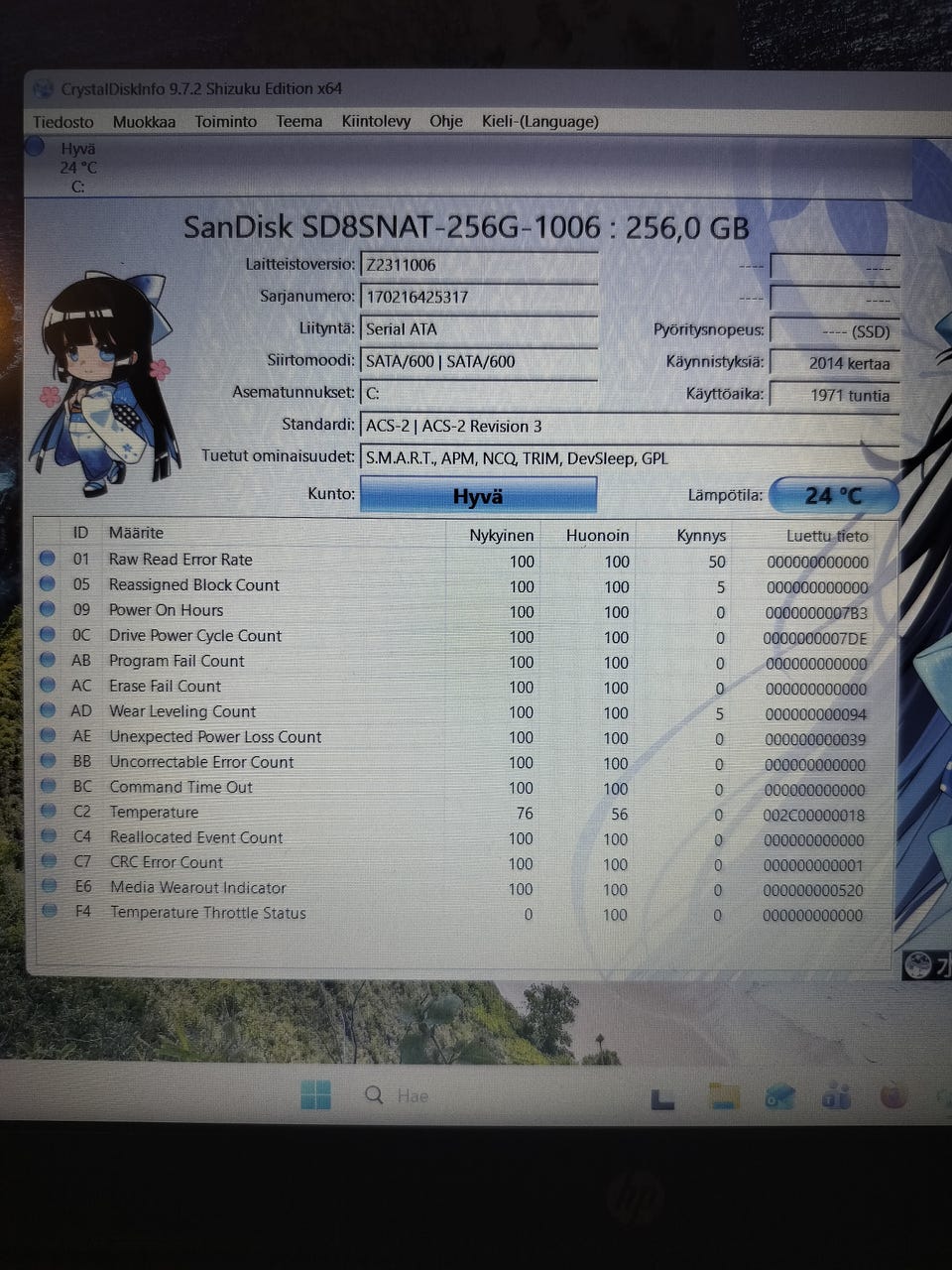Click the Liityntä field Serial ATA
The height and width of the screenshot is (1270, 952).
coord(479,329)
